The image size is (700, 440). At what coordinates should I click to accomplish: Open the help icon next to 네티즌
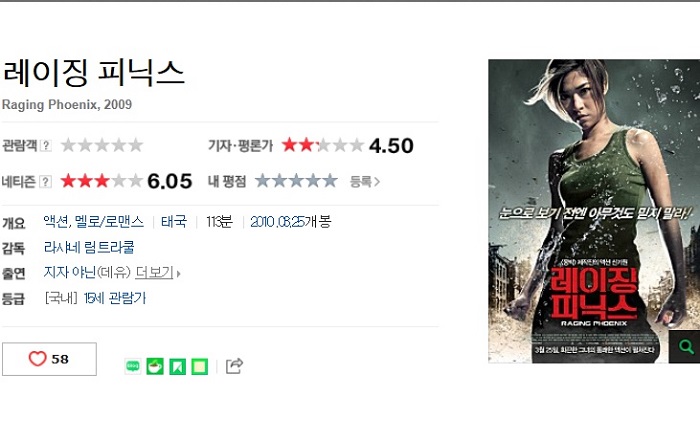[x=46, y=182]
